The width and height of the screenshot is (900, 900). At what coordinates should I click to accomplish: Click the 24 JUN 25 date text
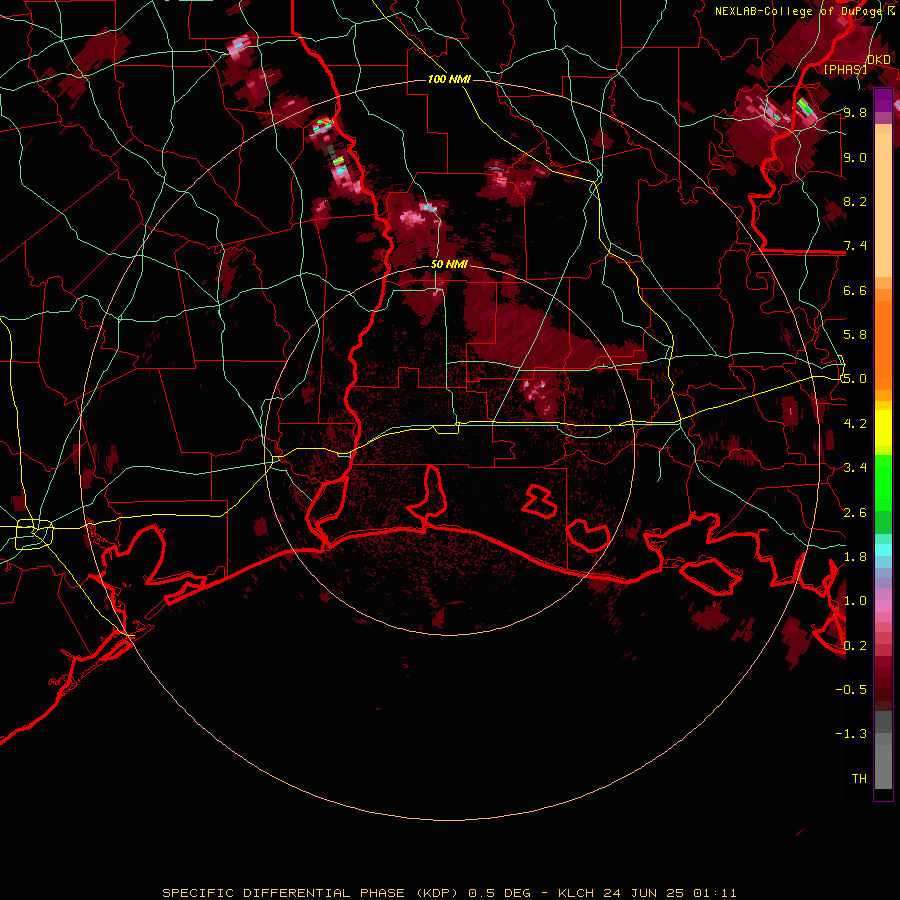click(x=643, y=893)
